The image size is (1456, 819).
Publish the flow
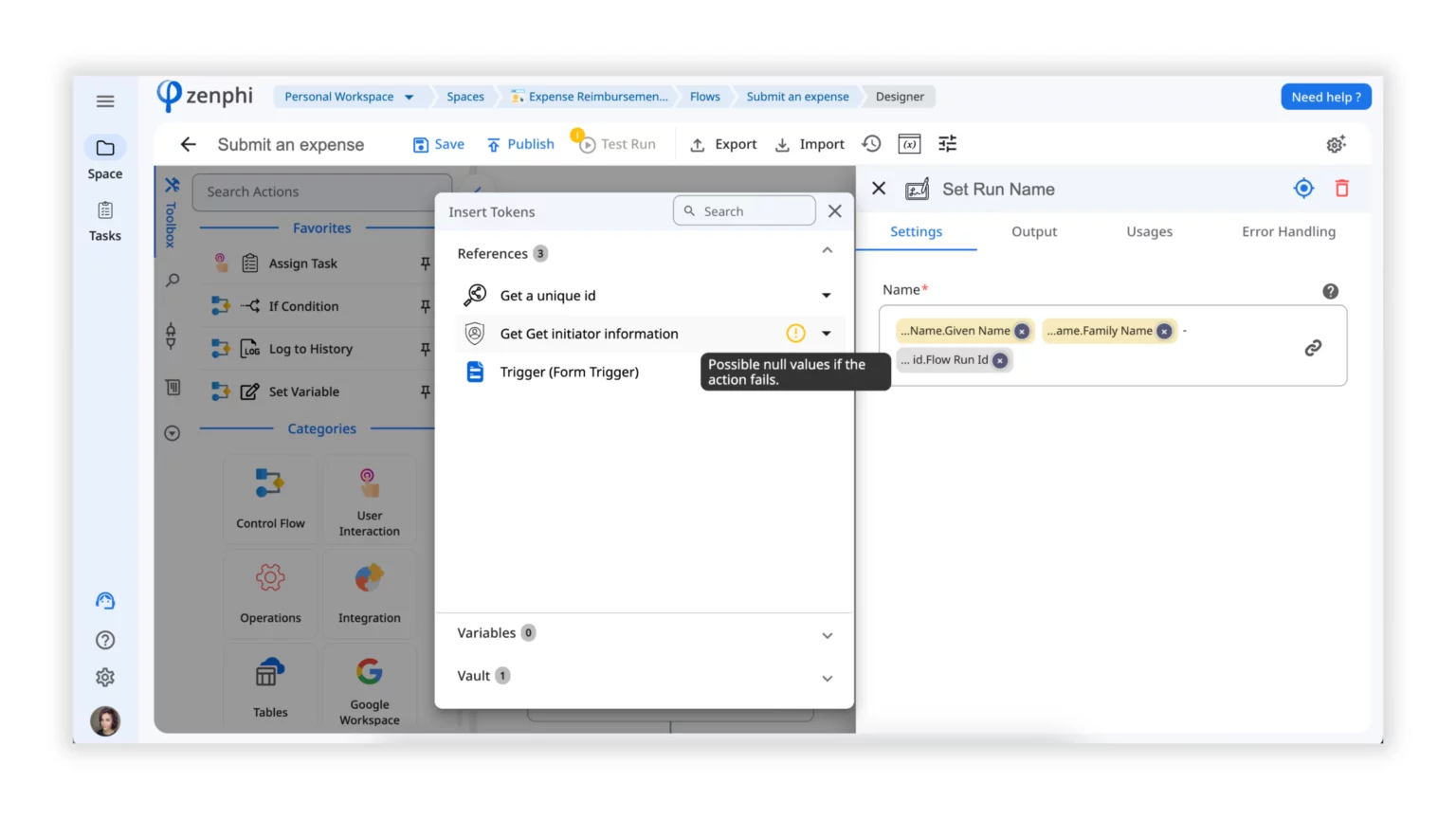[520, 144]
